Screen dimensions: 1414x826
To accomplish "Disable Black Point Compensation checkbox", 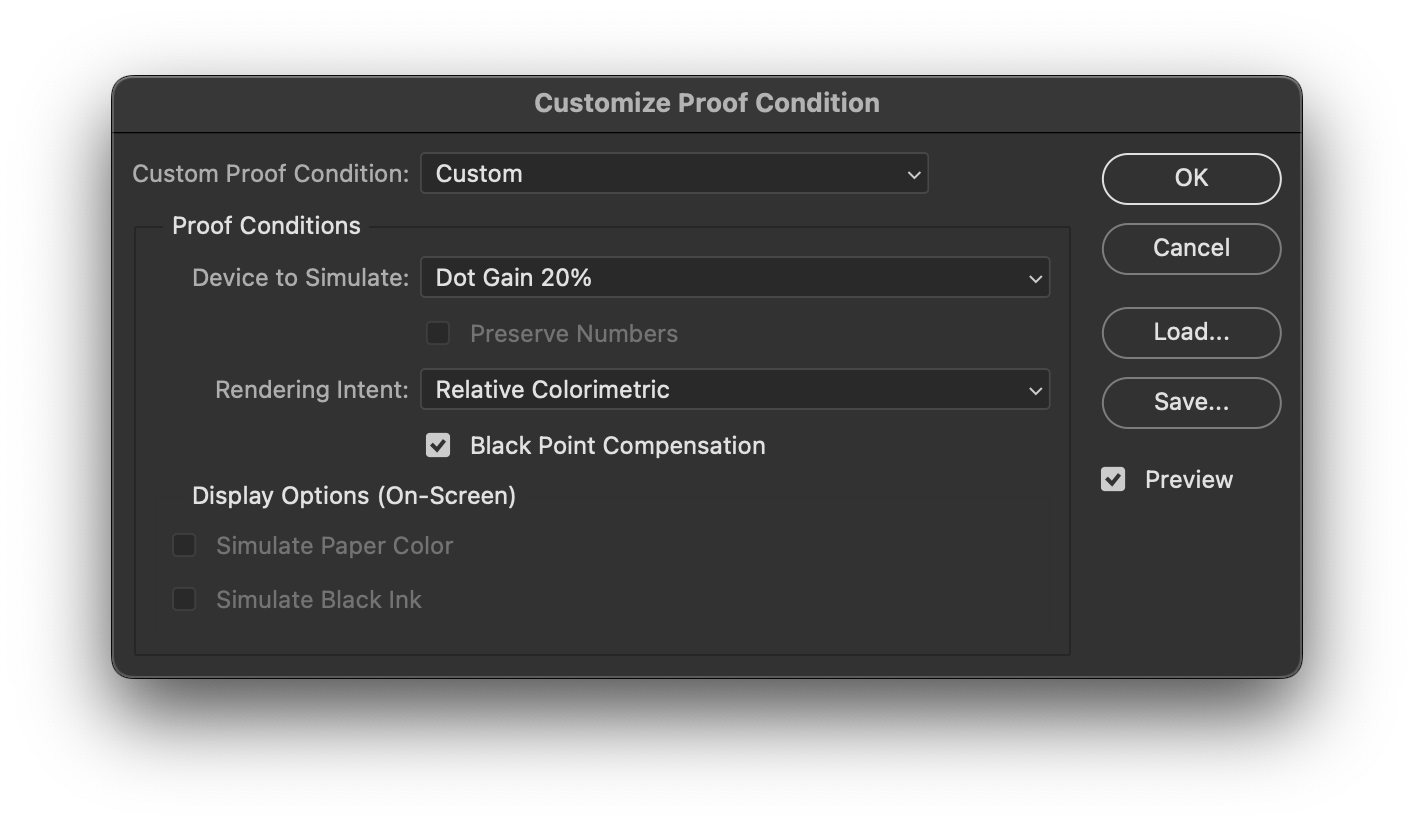I will tap(438, 445).
